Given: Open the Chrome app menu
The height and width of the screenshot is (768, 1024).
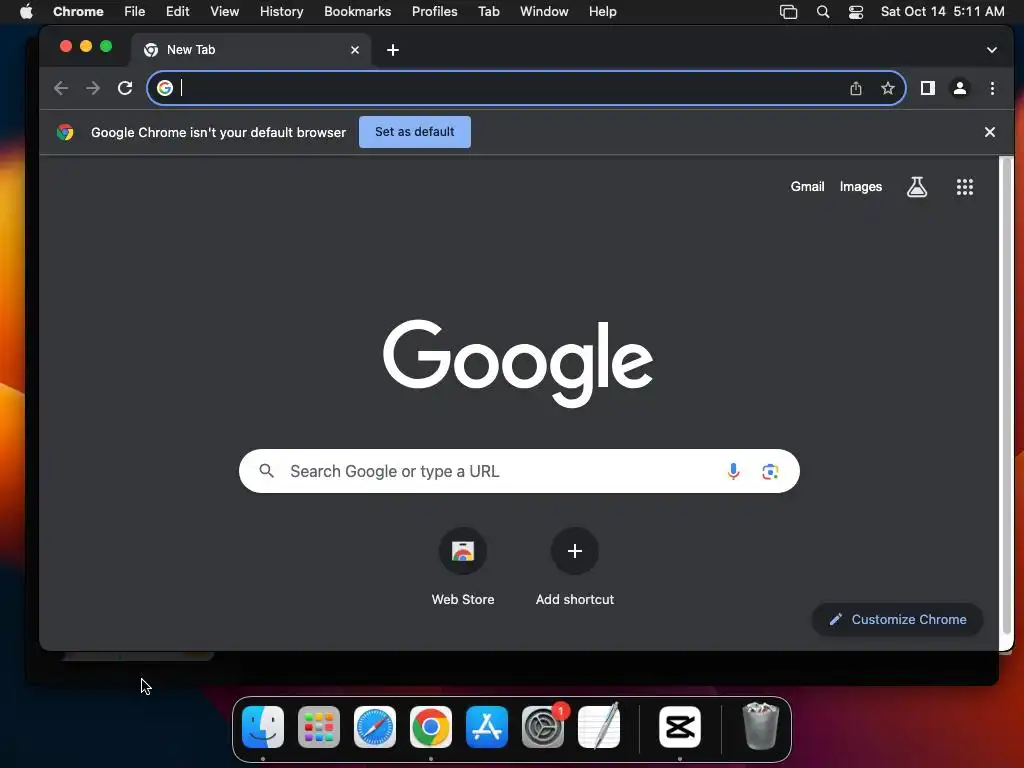Looking at the screenshot, I should point(78,12).
